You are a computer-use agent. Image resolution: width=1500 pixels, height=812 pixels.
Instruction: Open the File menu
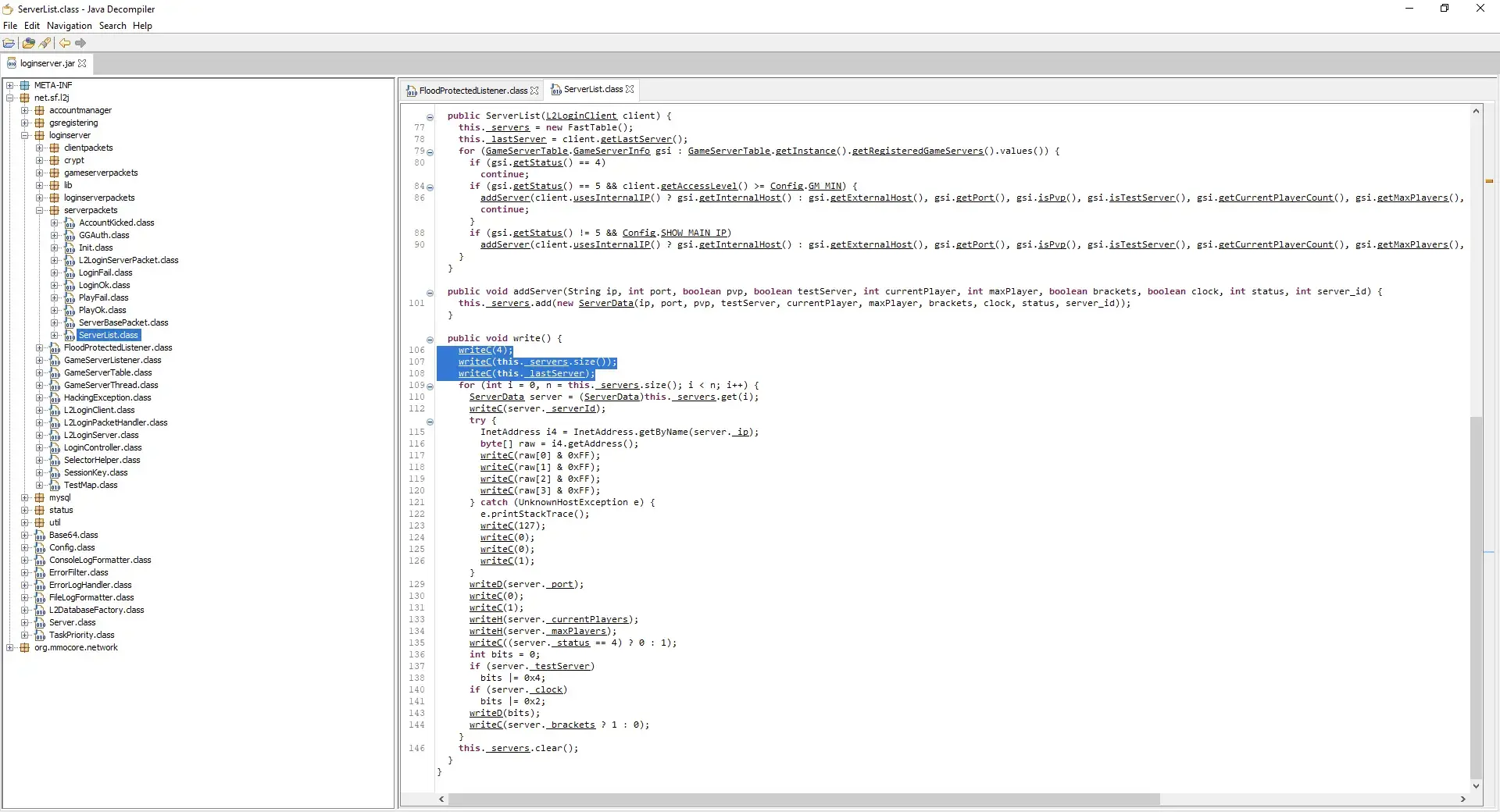pos(10,26)
